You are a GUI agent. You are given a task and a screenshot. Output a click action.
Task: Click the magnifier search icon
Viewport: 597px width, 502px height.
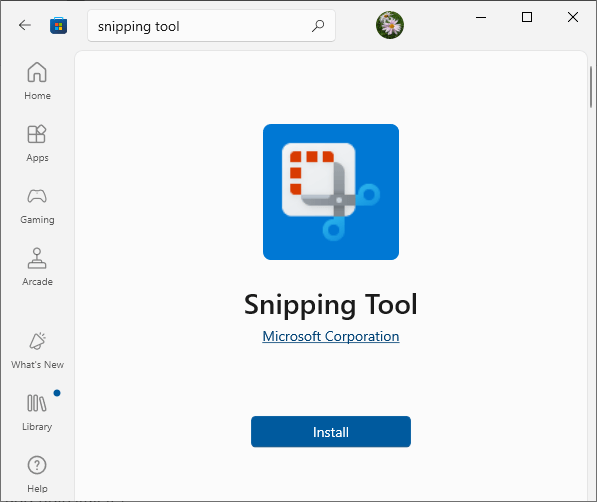(318, 26)
